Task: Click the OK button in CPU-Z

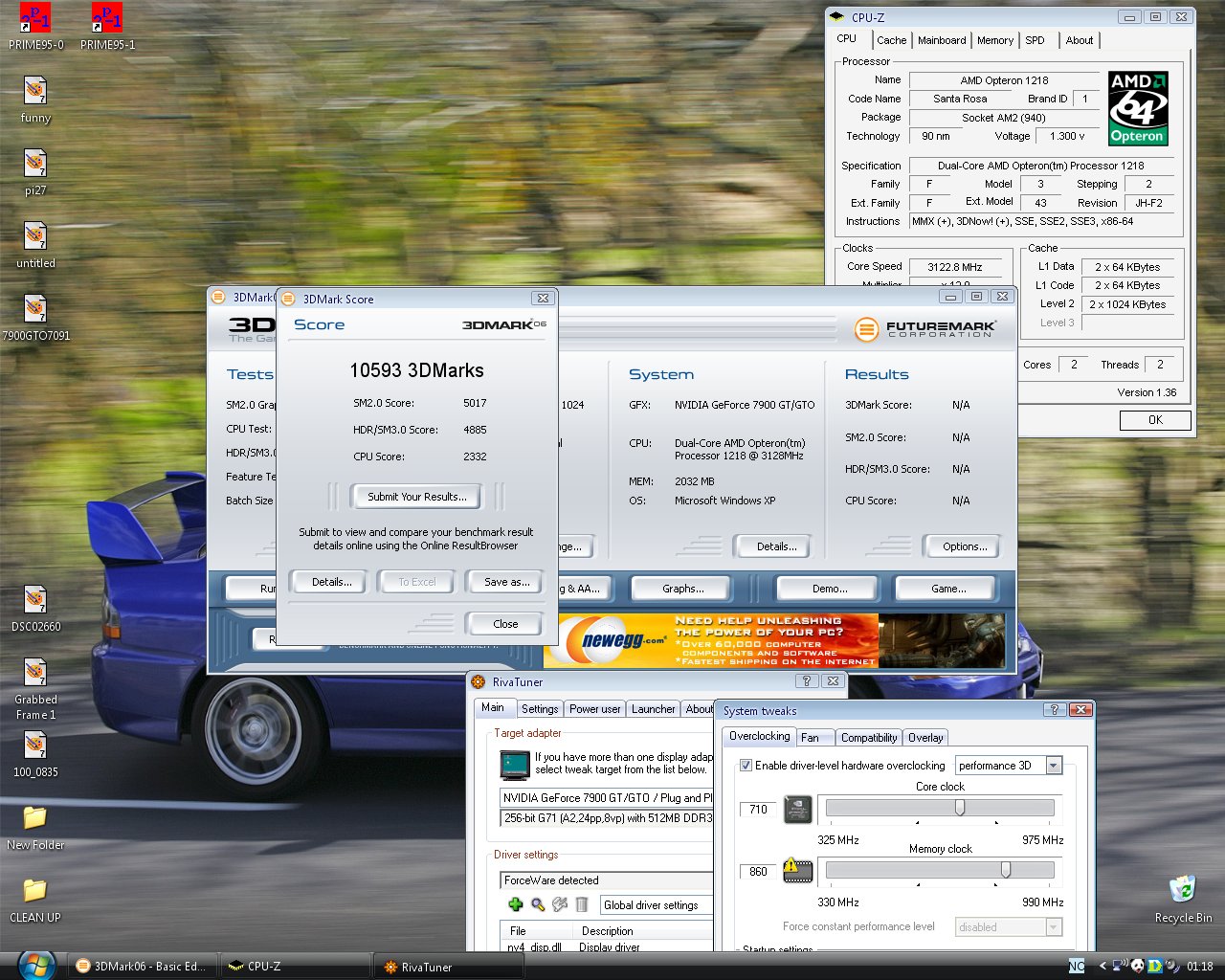Action: [1155, 420]
